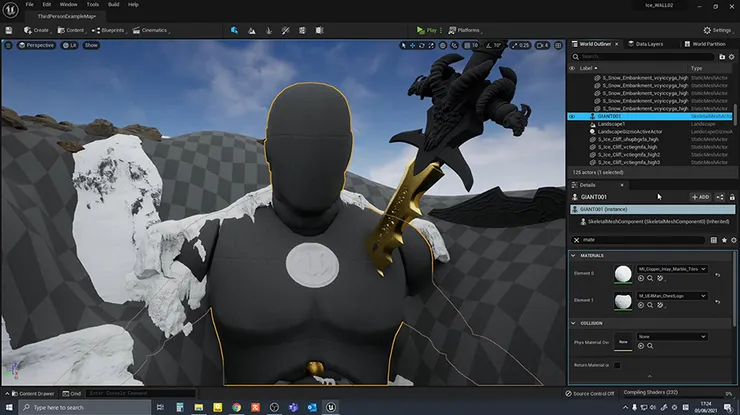Browse to Element 1 material in Content Browser
Screen dimensions: 740x415
(x=650, y=305)
